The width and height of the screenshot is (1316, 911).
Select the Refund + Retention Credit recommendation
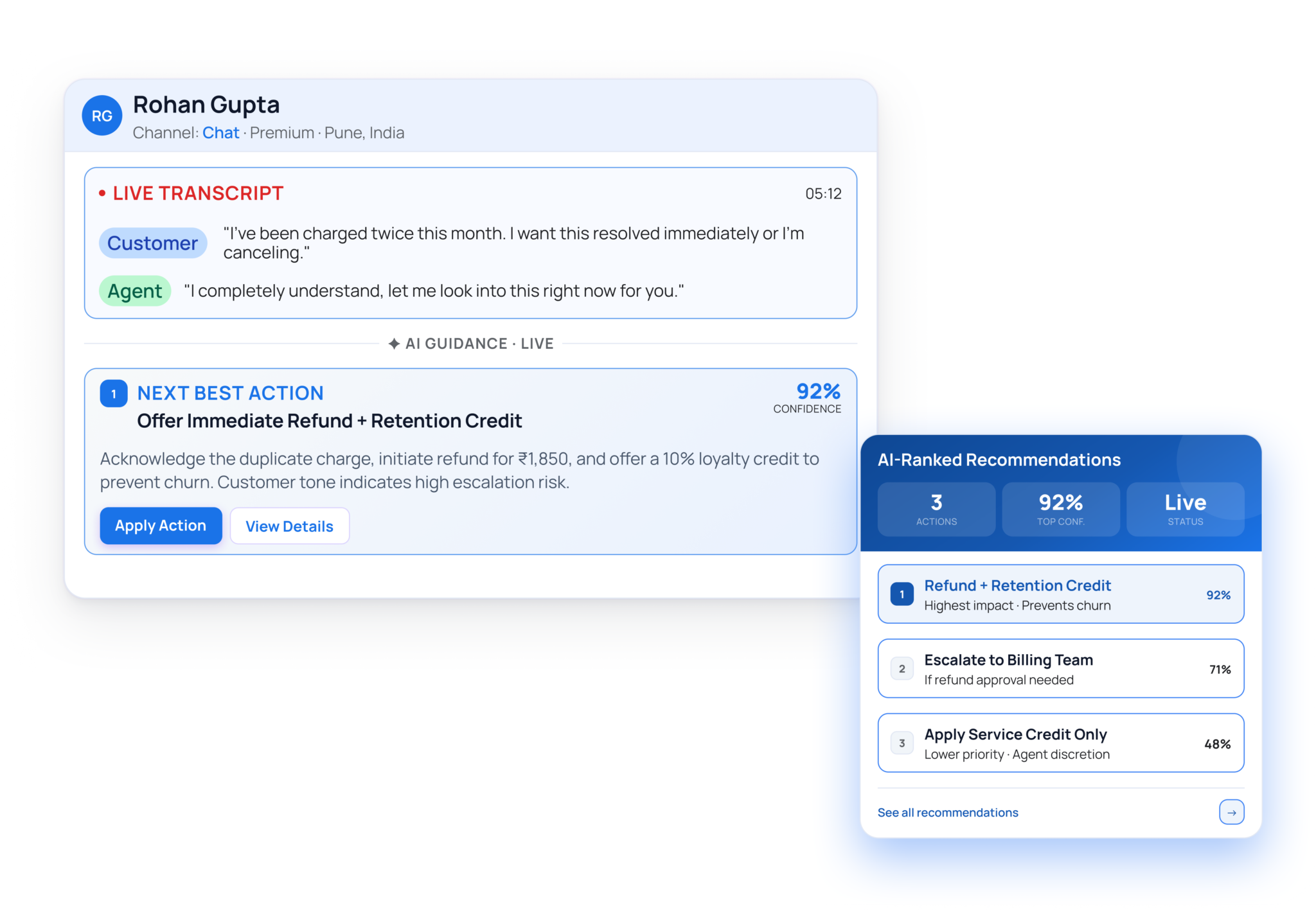(1060, 594)
